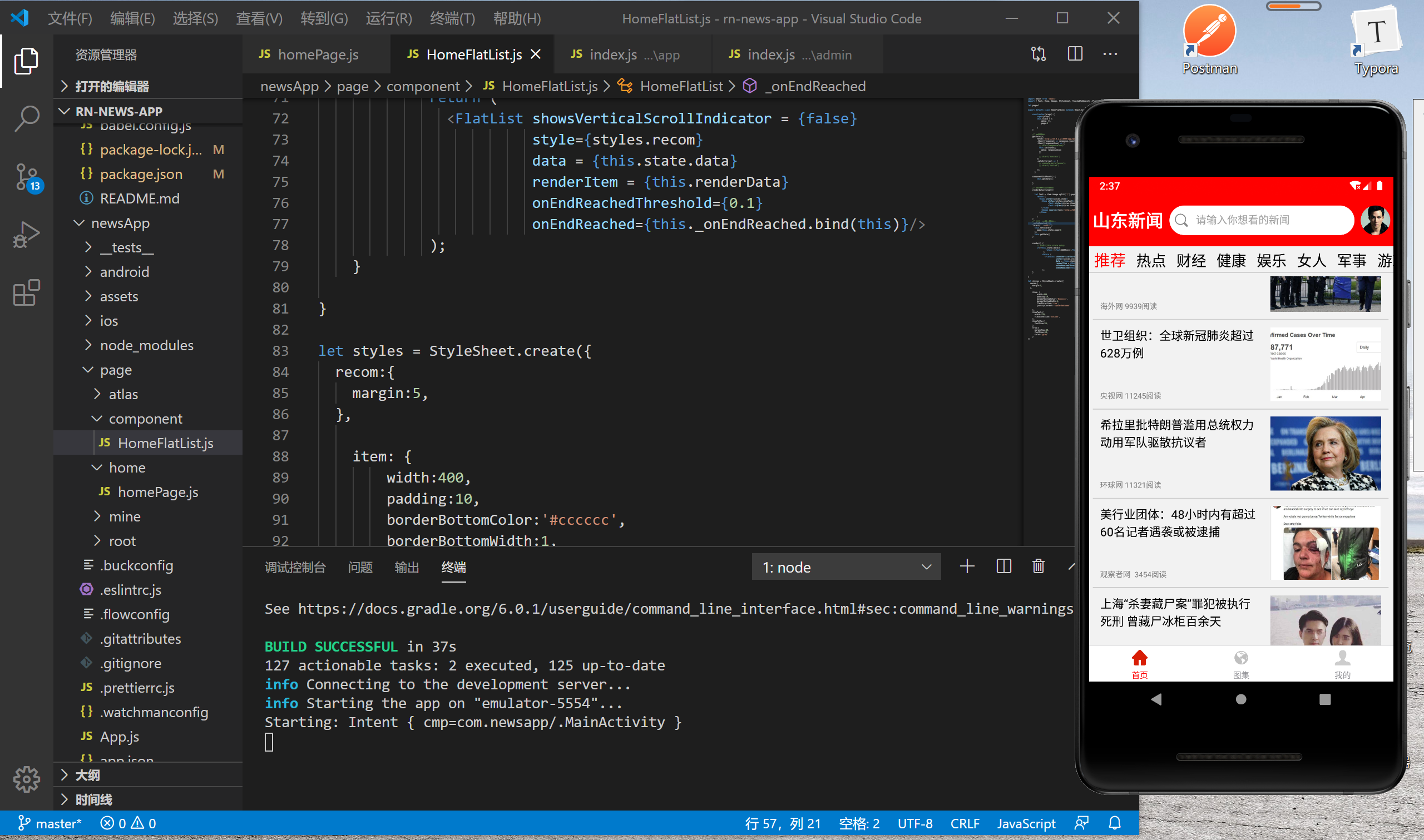The image size is (1424, 840).
Task: Open notifications bell in status bar
Action: (x=1114, y=823)
